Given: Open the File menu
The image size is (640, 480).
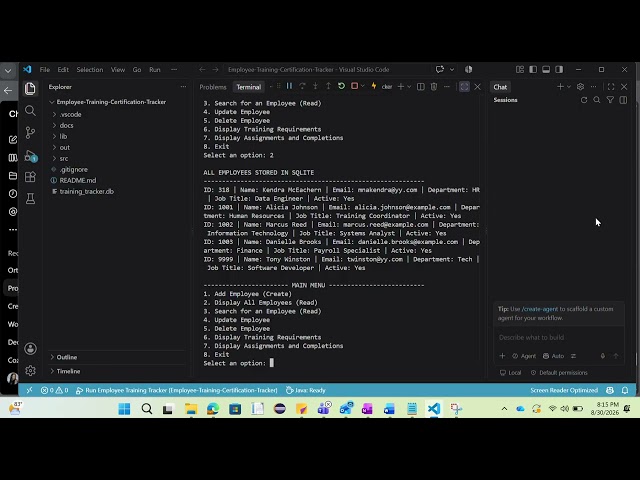Looking at the screenshot, I should tap(44, 69).
